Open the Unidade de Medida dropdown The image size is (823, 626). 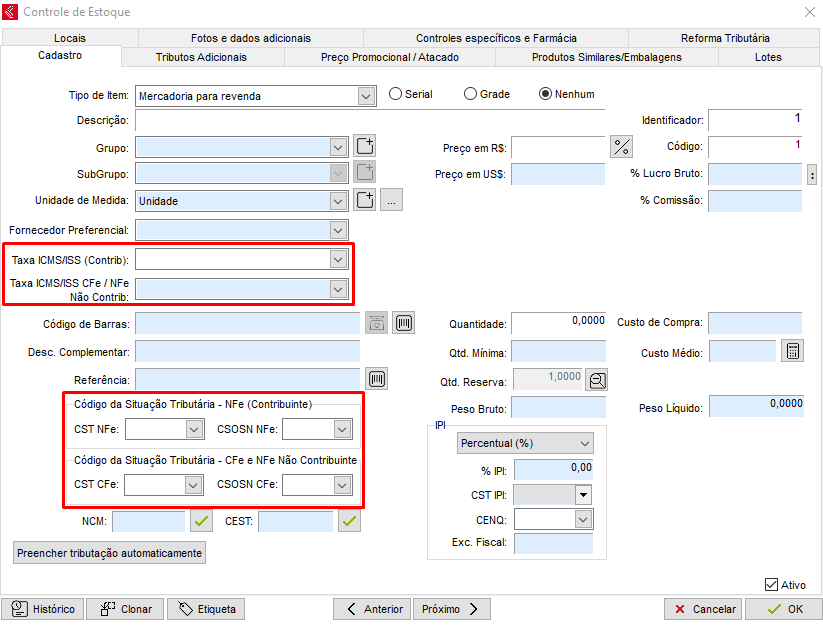(x=338, y=201)
